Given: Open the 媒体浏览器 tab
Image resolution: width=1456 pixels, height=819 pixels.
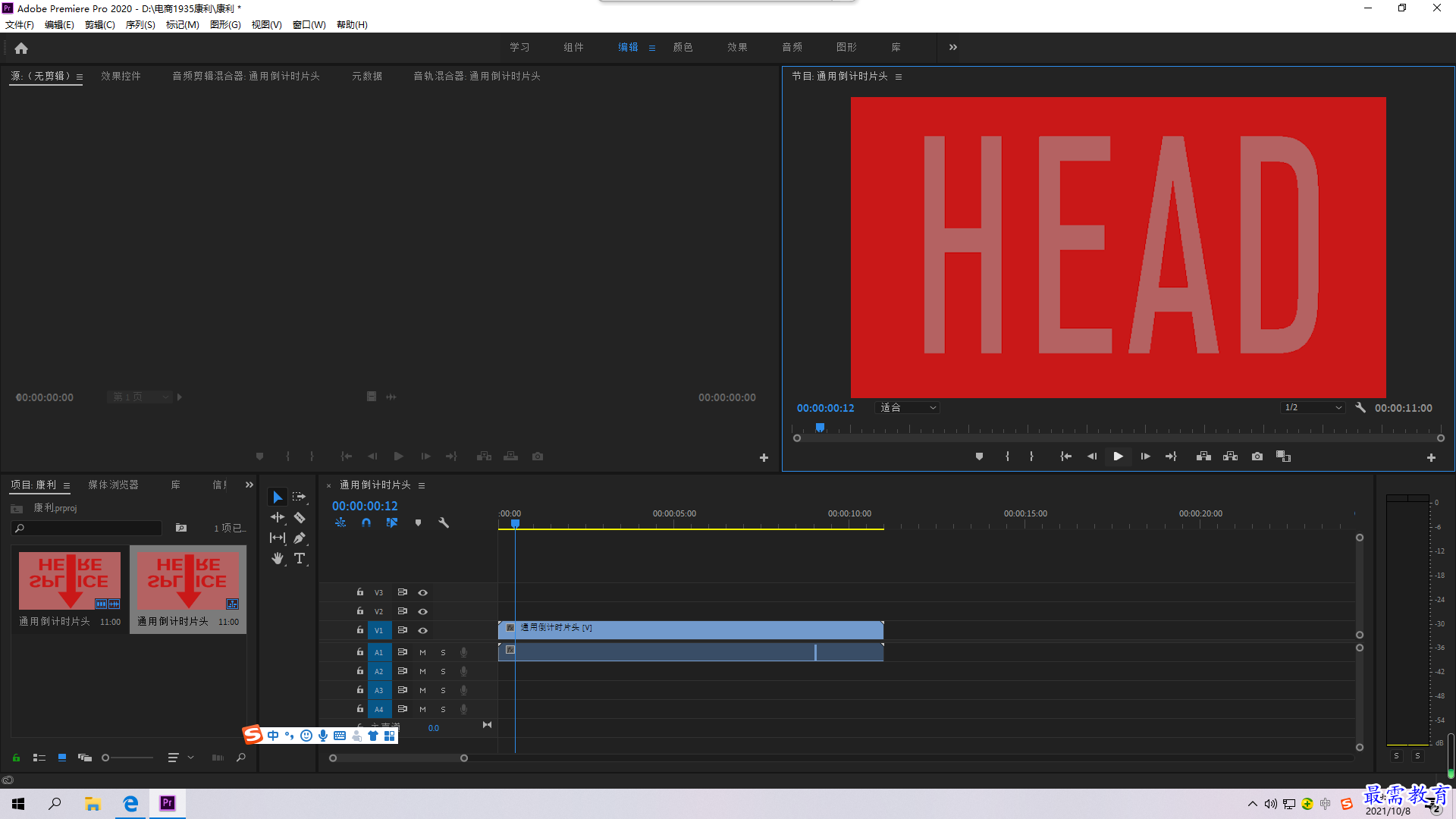Looking at the screenshot, I should [114, 485].
